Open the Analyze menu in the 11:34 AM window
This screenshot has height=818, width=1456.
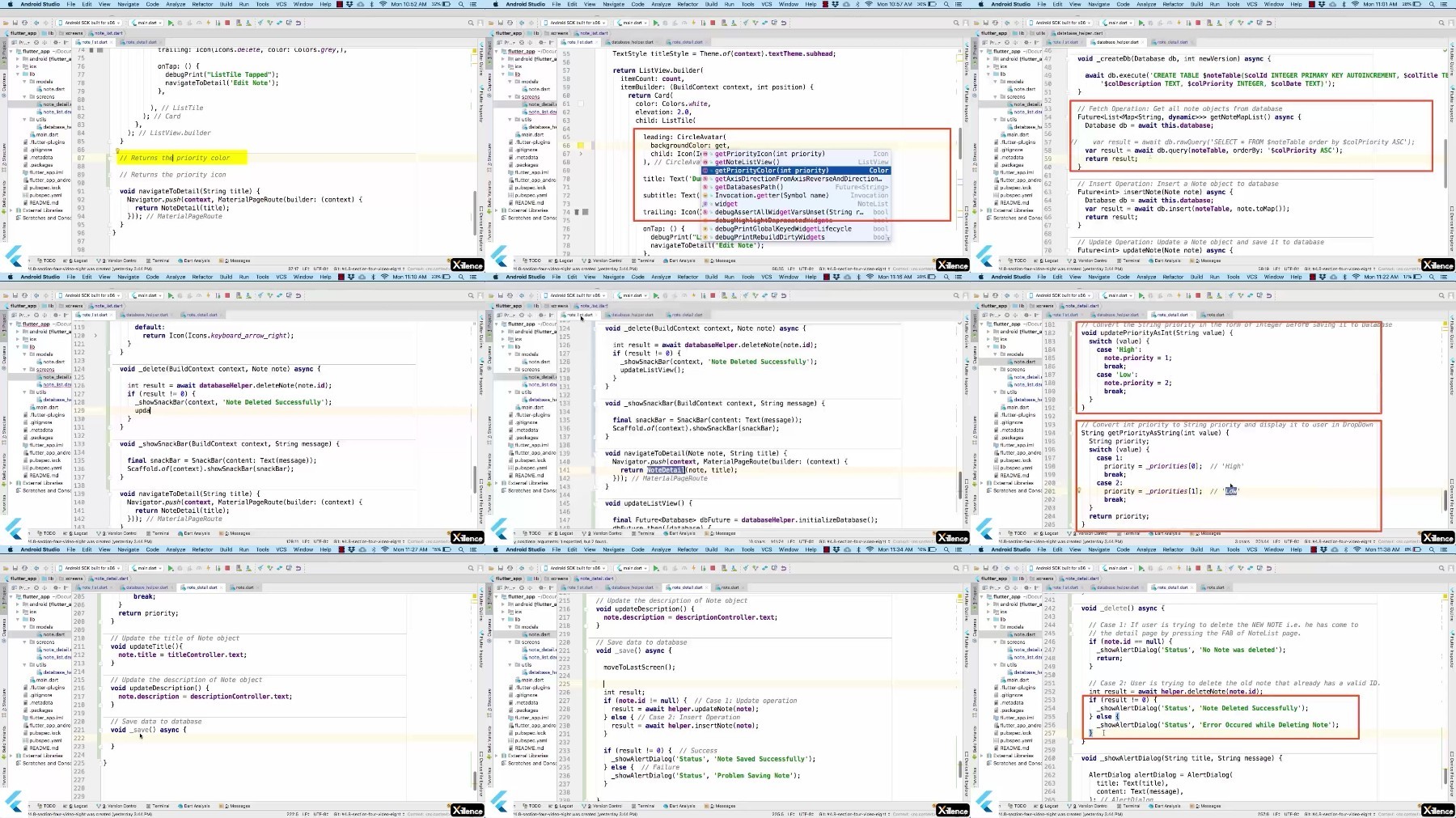661,549
